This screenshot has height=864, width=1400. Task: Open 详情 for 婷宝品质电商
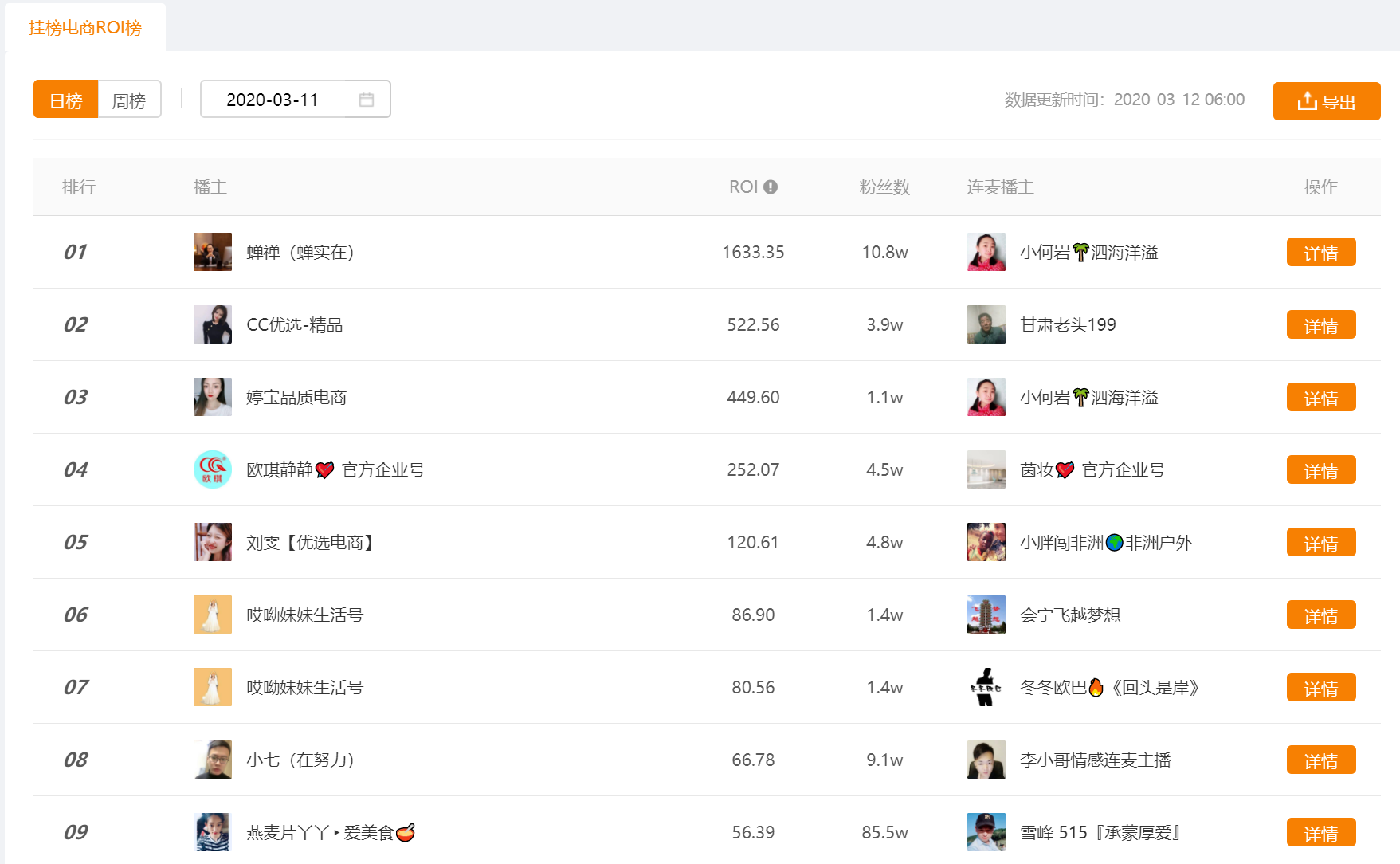coord(1321,398)
